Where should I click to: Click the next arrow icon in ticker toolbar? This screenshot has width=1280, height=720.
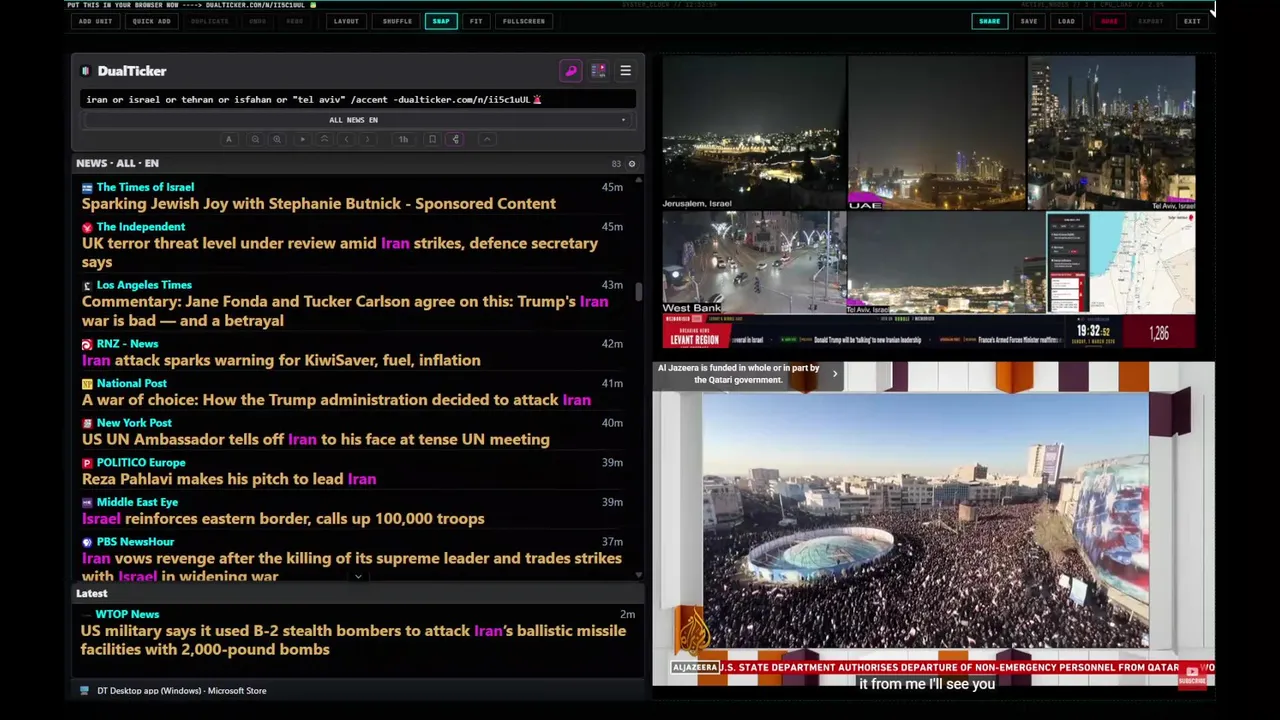click(x=367, y=140)
